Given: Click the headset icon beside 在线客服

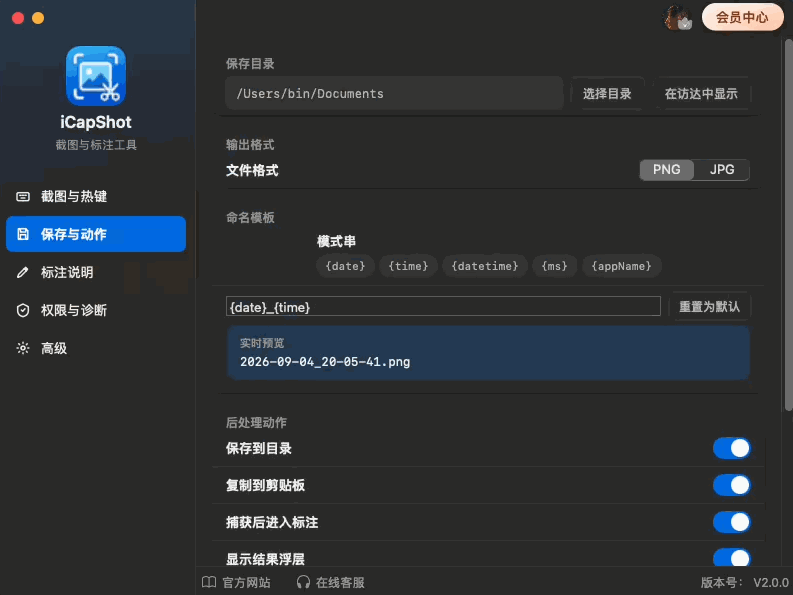Looking at the screenshot, I should (303, 582).
